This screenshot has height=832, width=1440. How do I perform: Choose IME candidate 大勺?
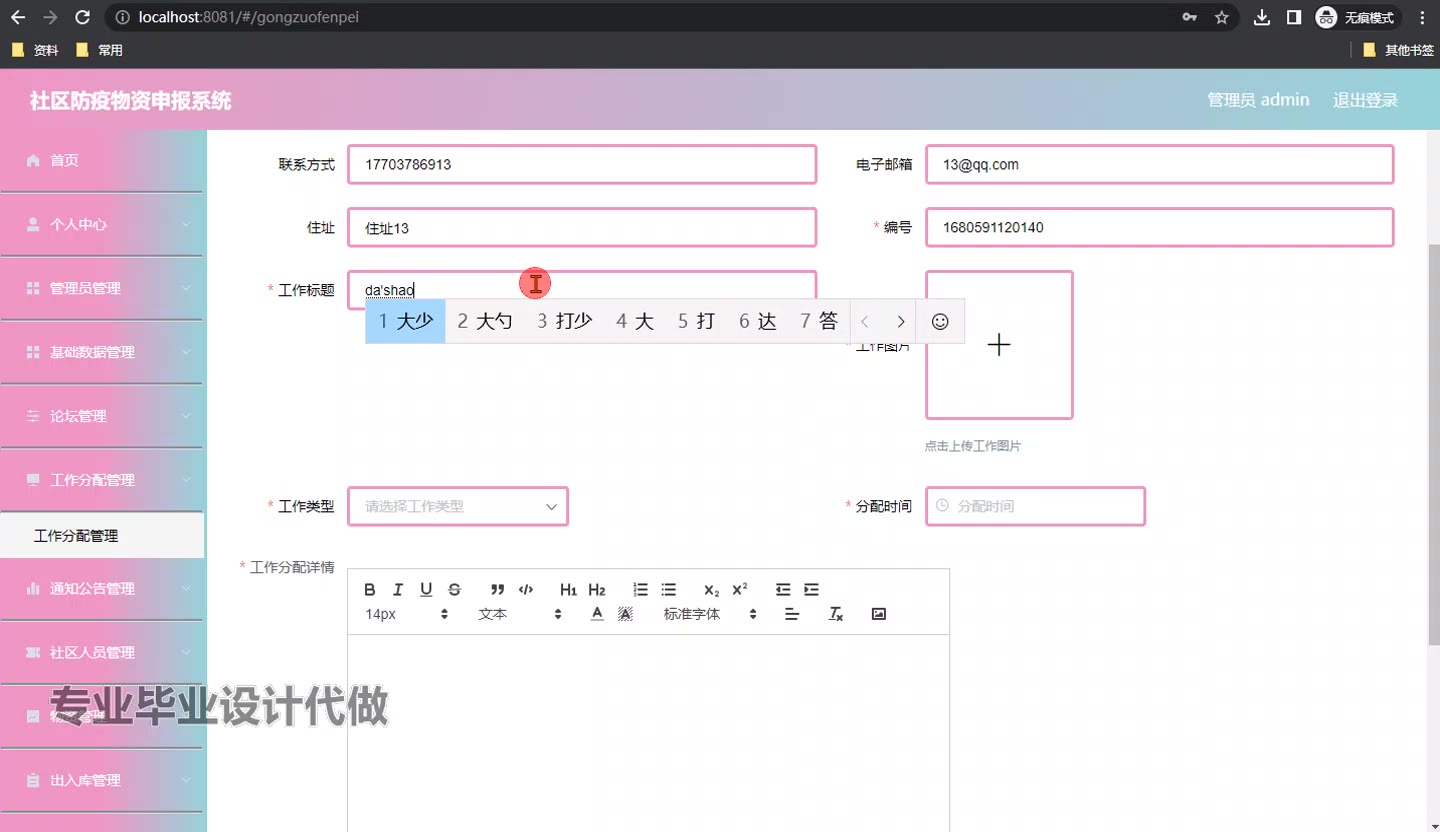click(485, 321)
